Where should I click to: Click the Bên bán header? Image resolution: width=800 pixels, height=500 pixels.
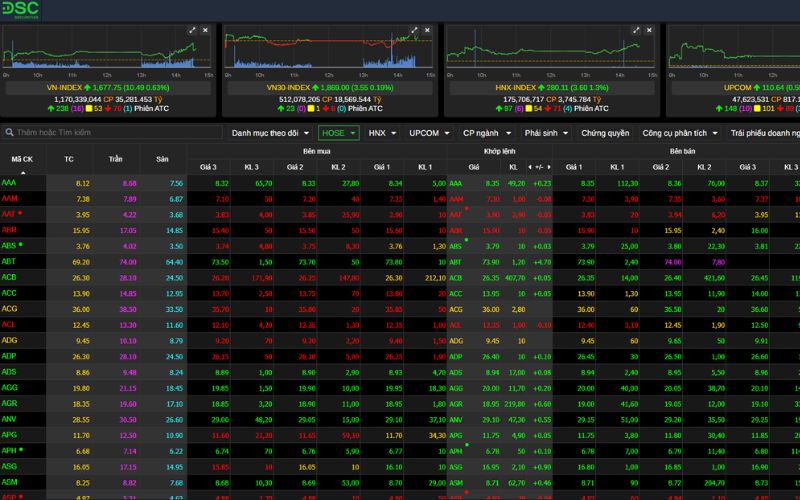click(682, 151)
